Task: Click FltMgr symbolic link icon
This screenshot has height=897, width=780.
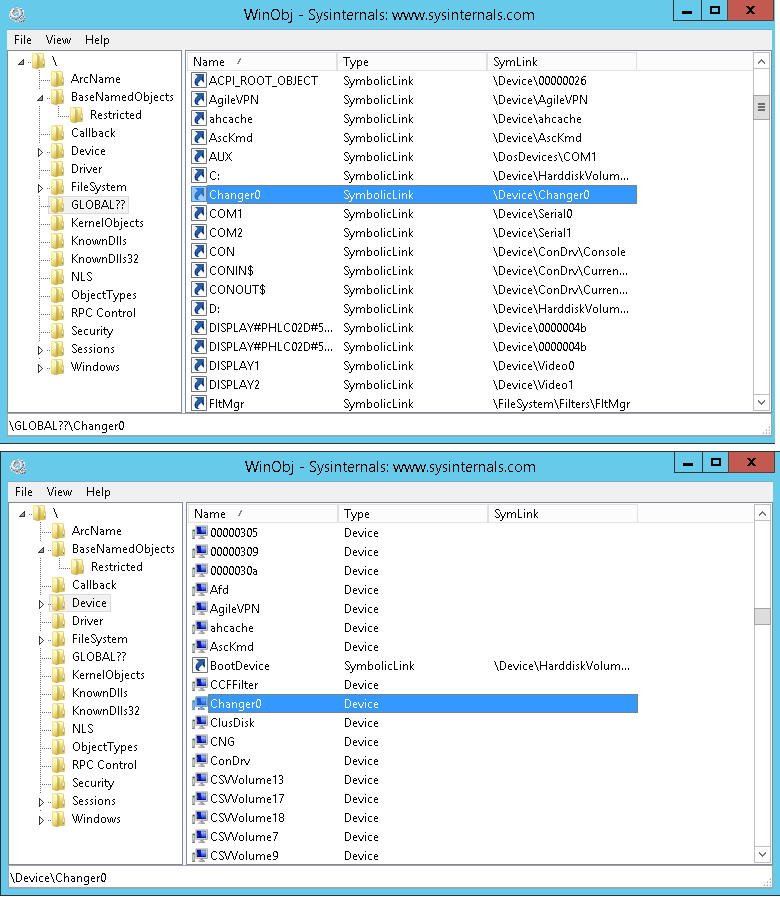Action: 199,403
